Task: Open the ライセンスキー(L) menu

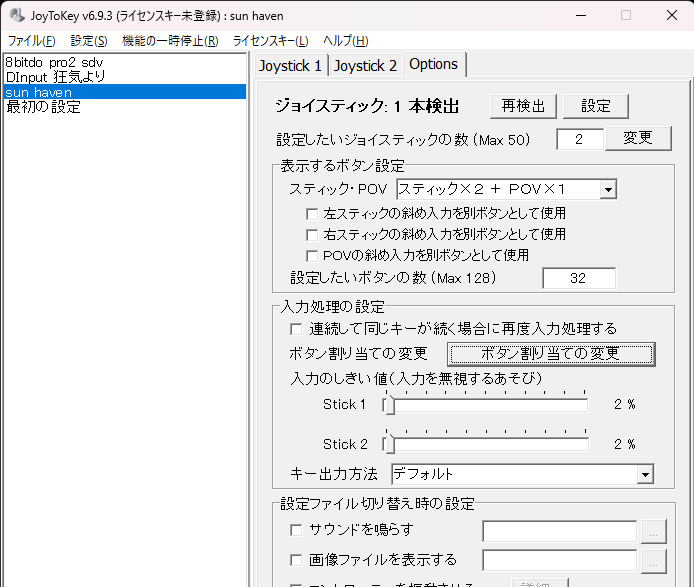Action: 270,41
